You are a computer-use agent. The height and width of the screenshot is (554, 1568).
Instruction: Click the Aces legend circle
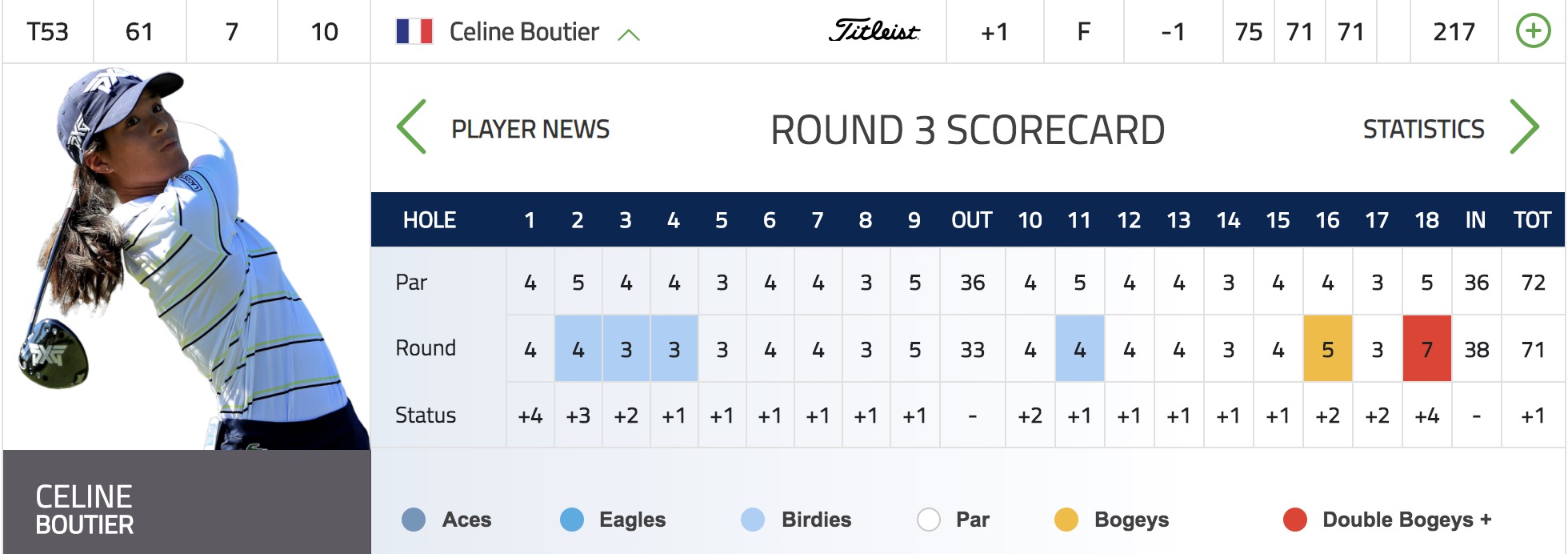[x=414, y=520]
